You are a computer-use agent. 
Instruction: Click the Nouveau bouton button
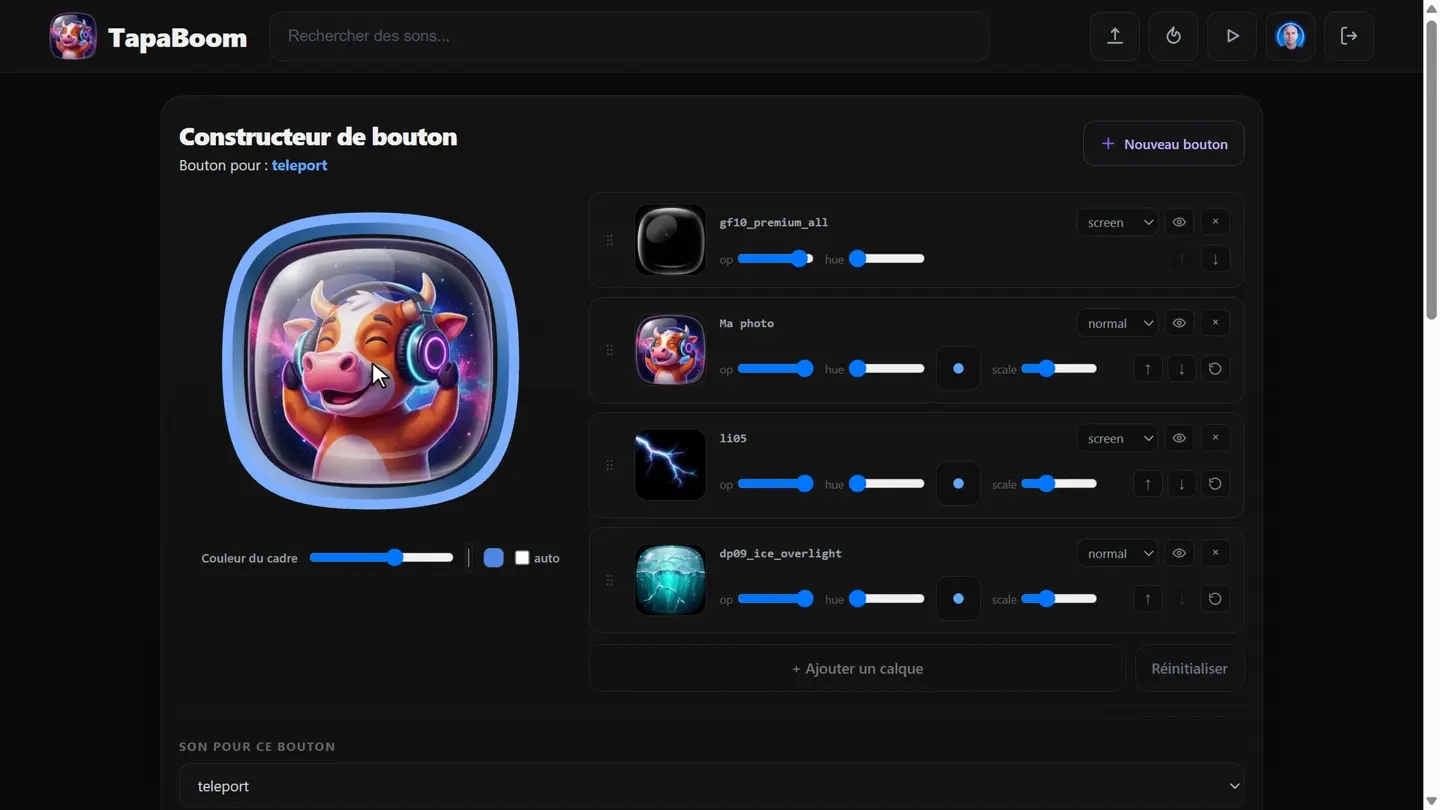[x=1164, y=144]
